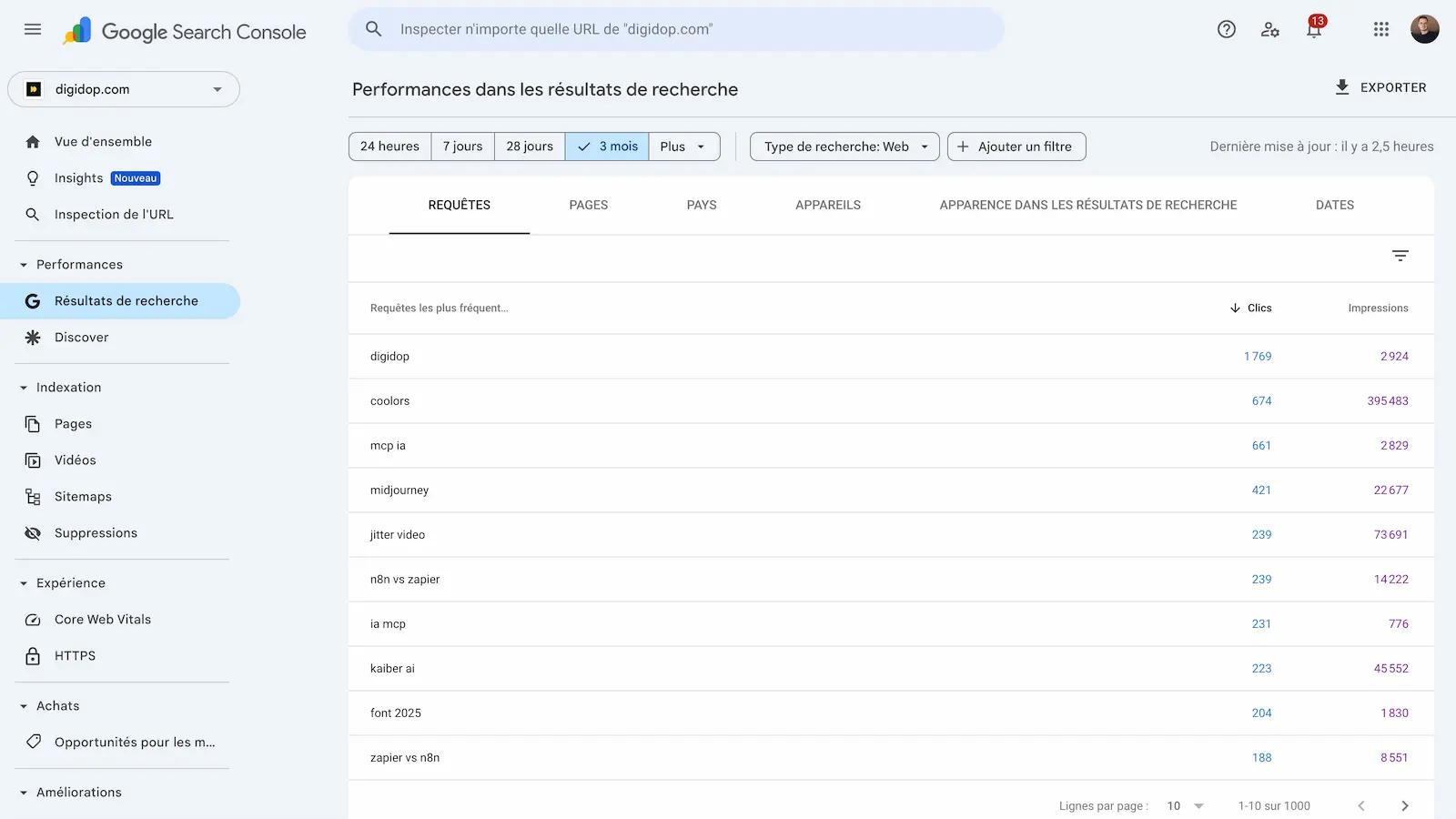Image resolution: width=1456 pixels, height=819 pixels.
Task: Open the kaiber ai query row
Action: (x=891, y=669)
